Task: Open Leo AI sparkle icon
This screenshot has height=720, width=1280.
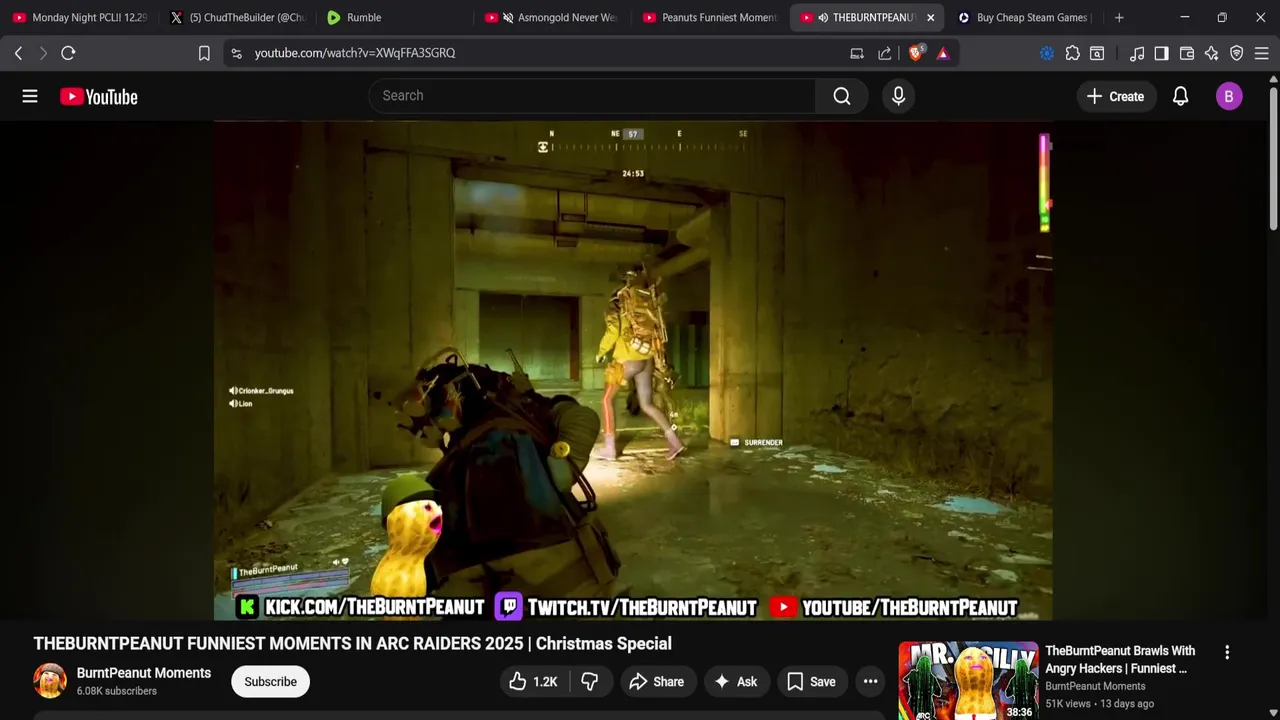Action: click(1212, 53)
